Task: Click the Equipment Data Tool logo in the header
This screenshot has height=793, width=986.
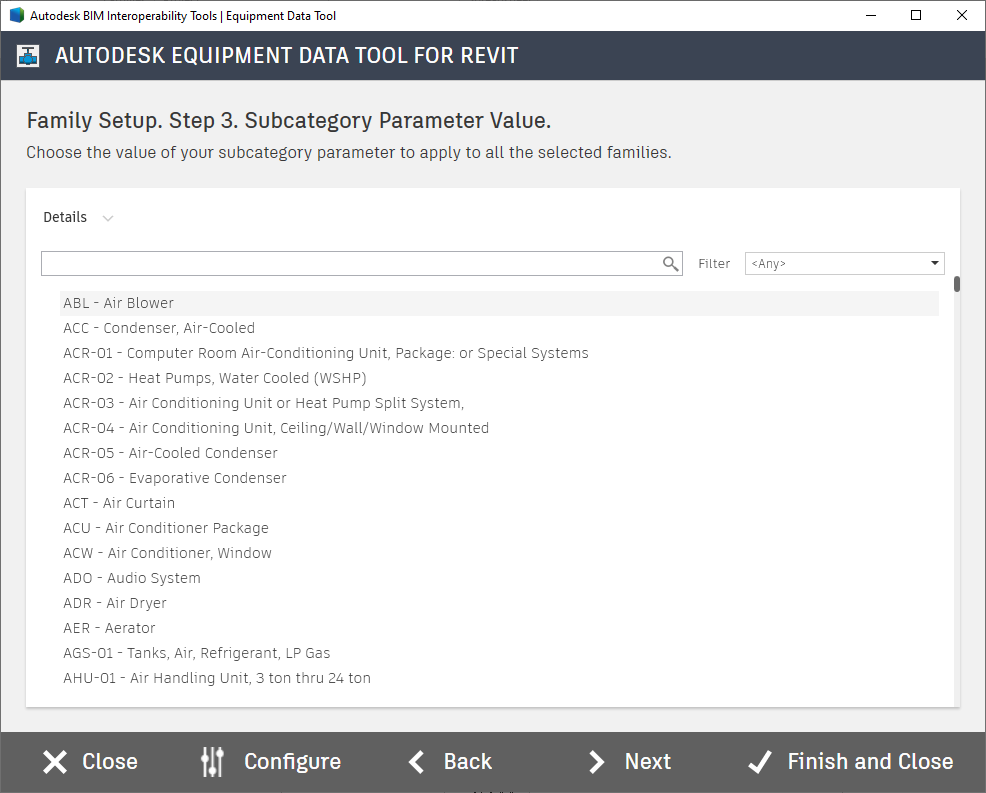Action: [27, 55]
